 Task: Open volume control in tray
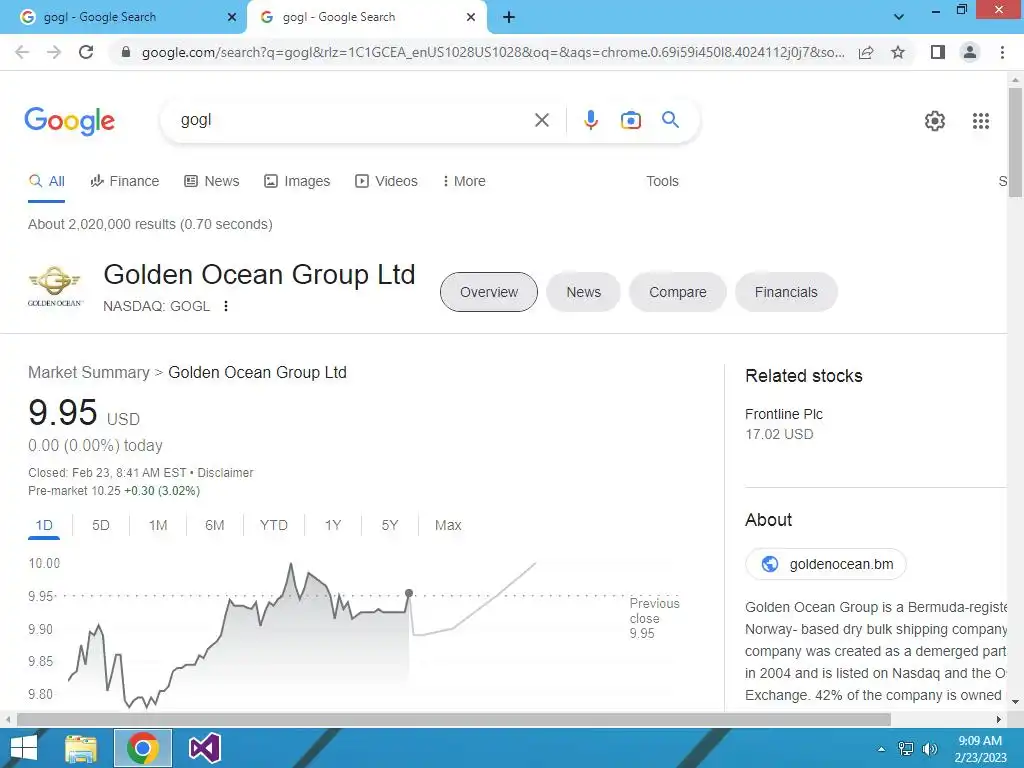tap(929, 749)
